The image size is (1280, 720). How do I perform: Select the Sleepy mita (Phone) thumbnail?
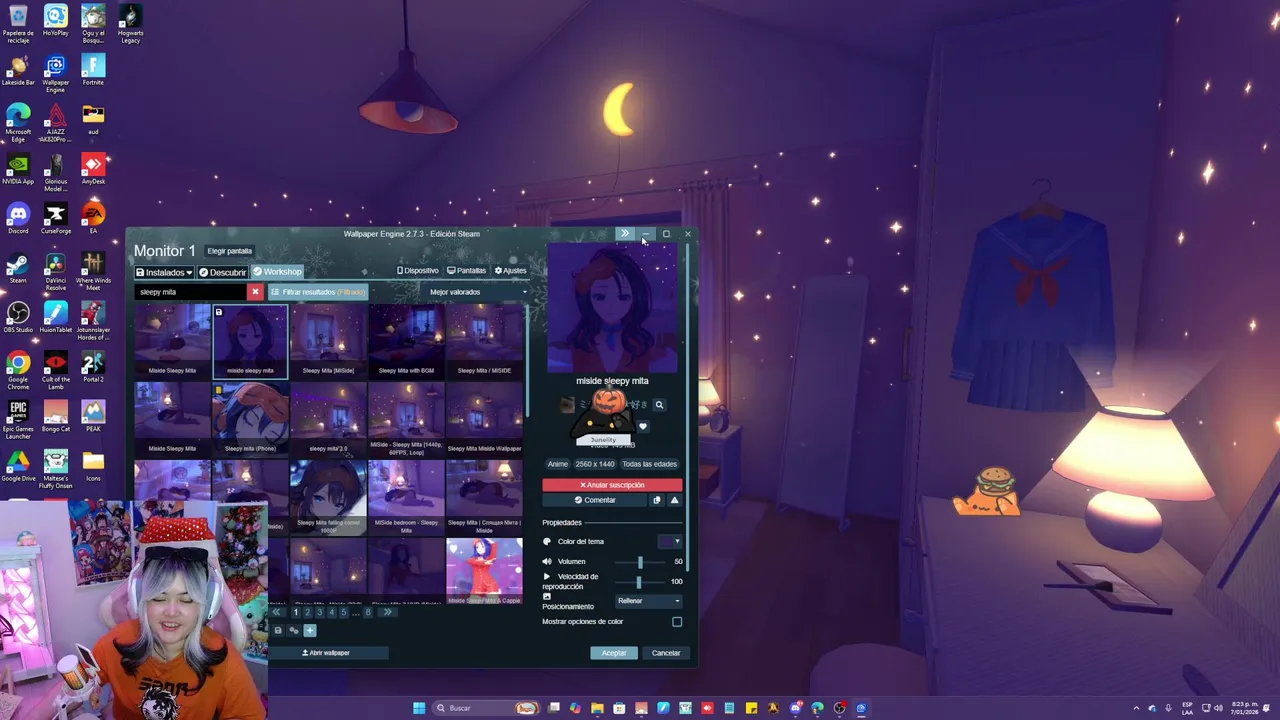250,420
